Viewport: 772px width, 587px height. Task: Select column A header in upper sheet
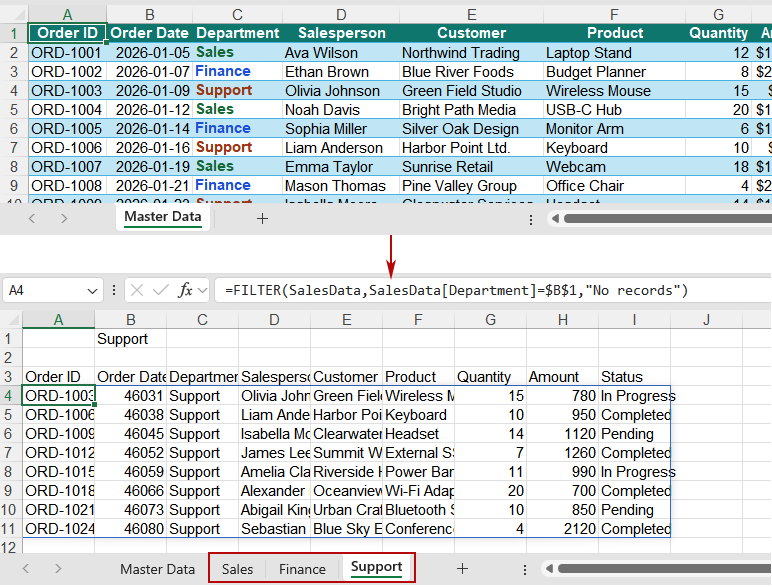(x=67, y=15)
